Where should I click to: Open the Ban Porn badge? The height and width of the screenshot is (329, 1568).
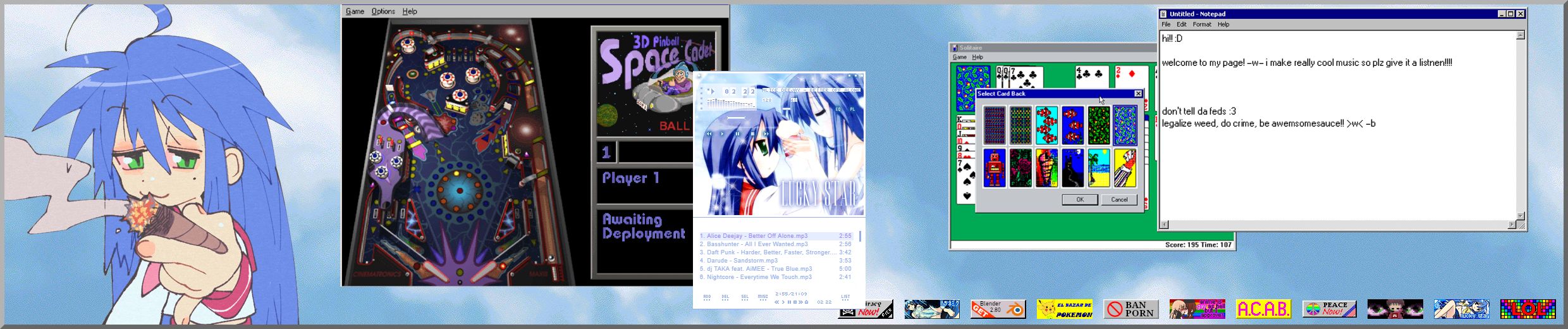[x=1130, y=309]
